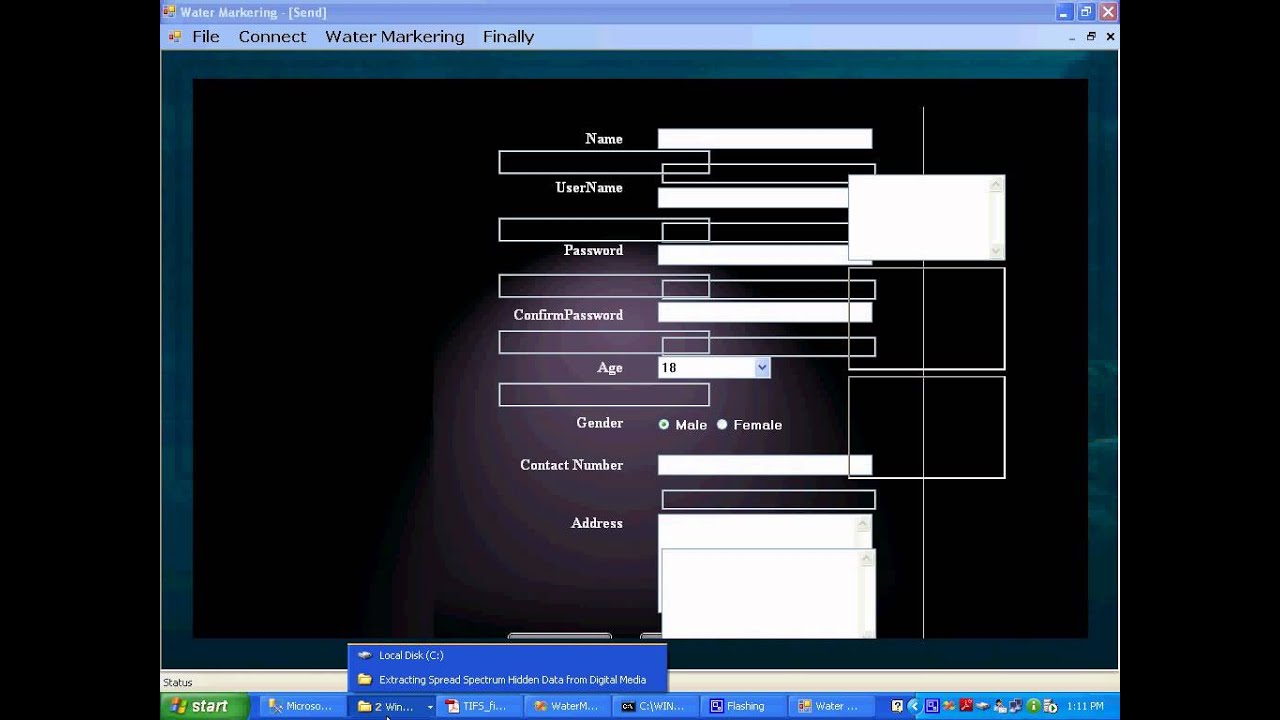Click the green info tray icon

(x=1034, y=706)
